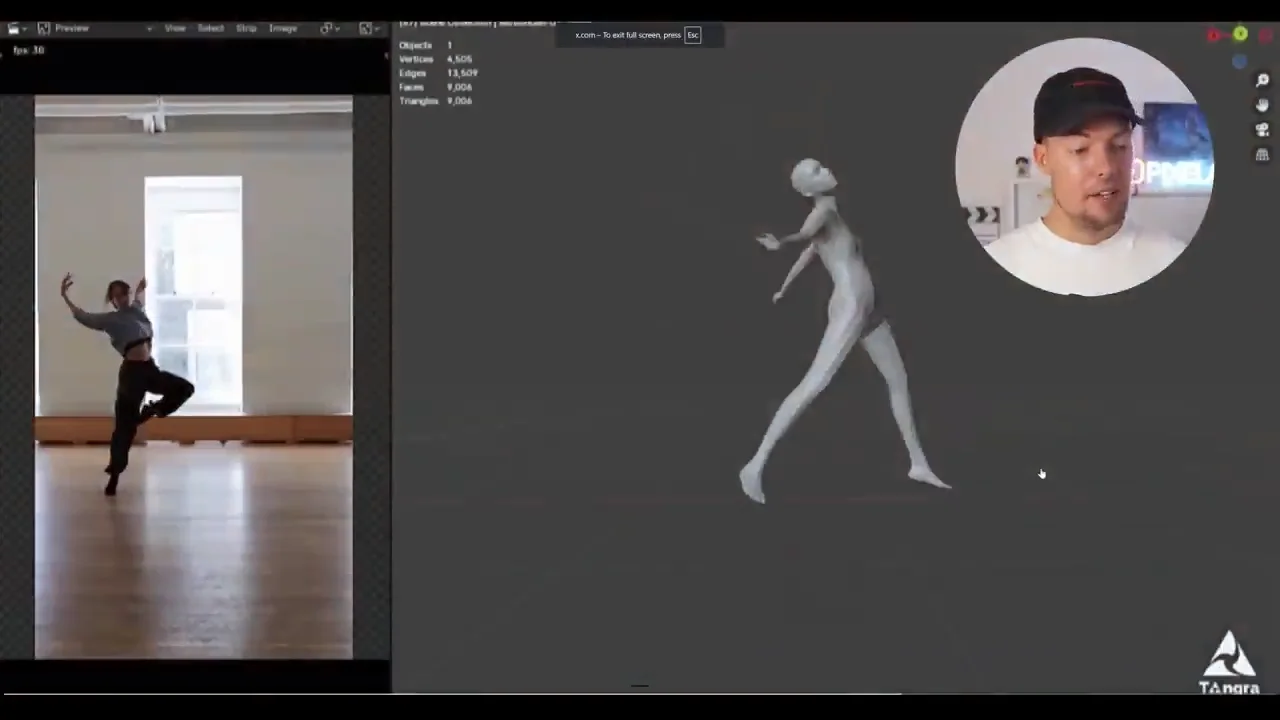Click the 'Objects 1' statistic
Image resolution: width=1280 pixels, height=720 pixels.
425,45
